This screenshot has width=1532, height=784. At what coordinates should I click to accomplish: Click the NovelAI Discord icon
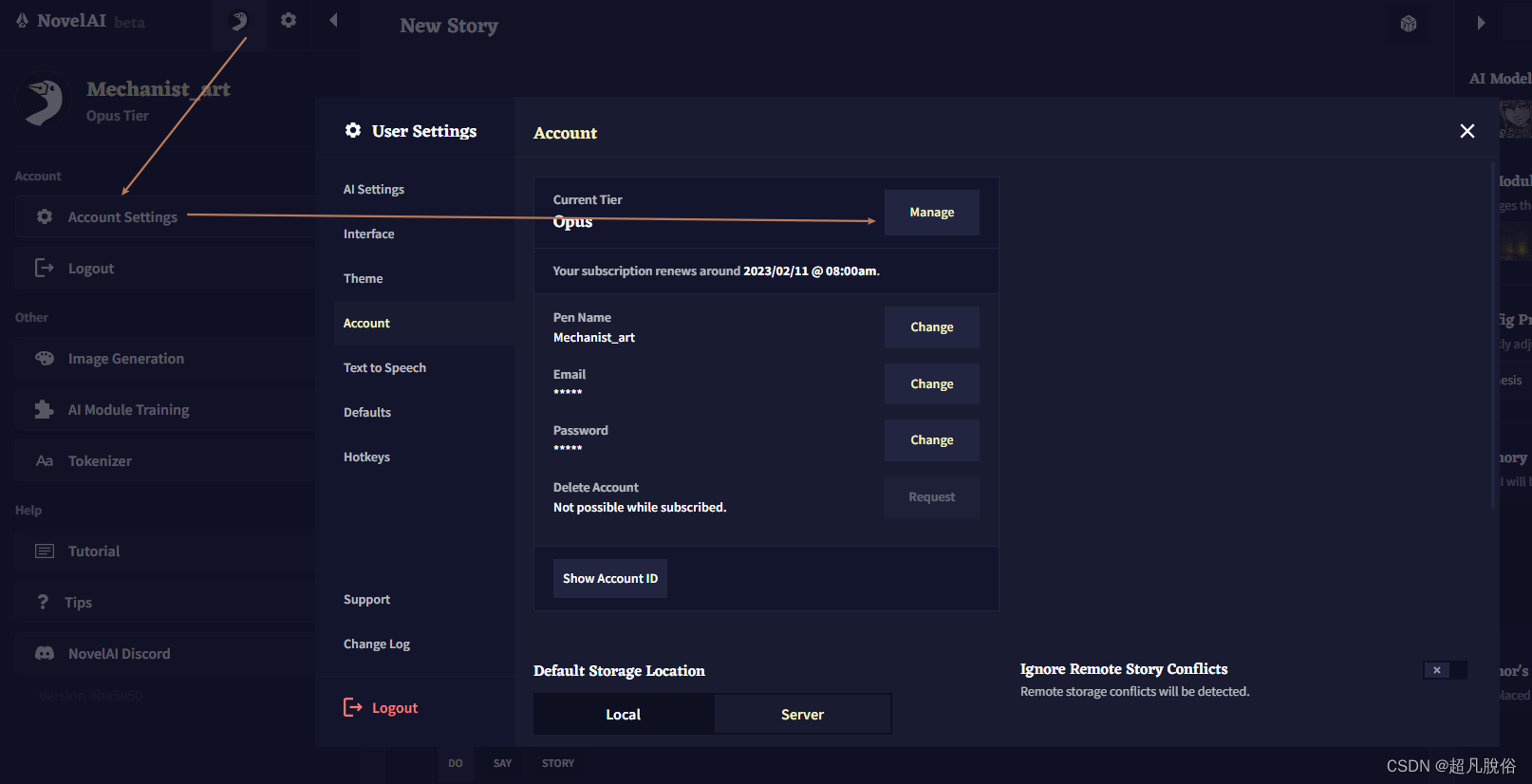[x=45, y=654]
